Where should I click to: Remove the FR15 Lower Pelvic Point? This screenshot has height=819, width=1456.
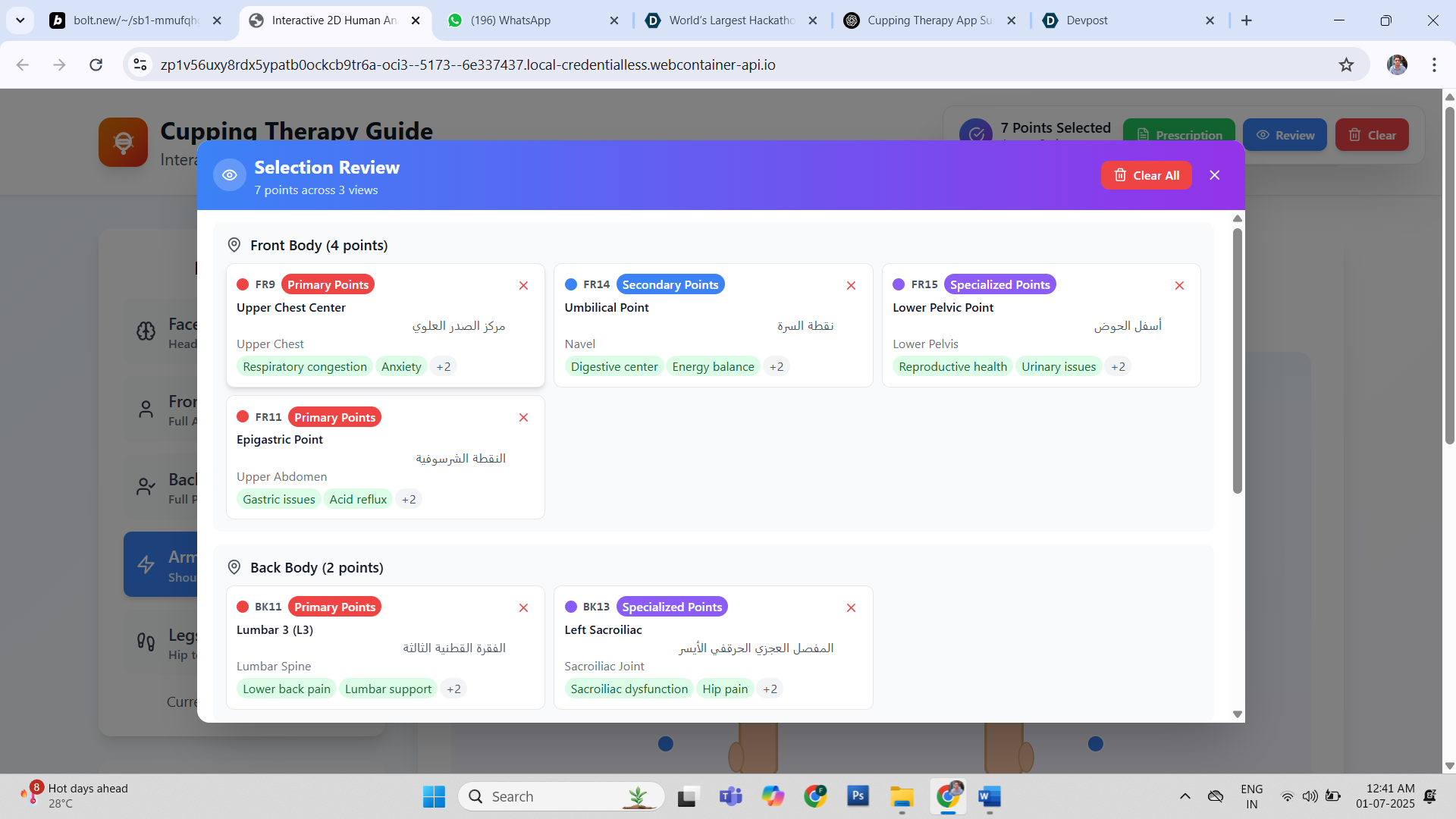1179,286
